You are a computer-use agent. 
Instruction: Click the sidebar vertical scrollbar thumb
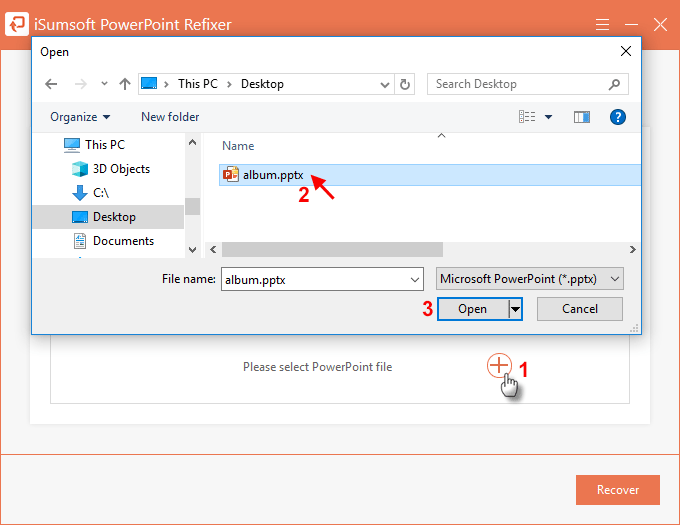(193, 206)
